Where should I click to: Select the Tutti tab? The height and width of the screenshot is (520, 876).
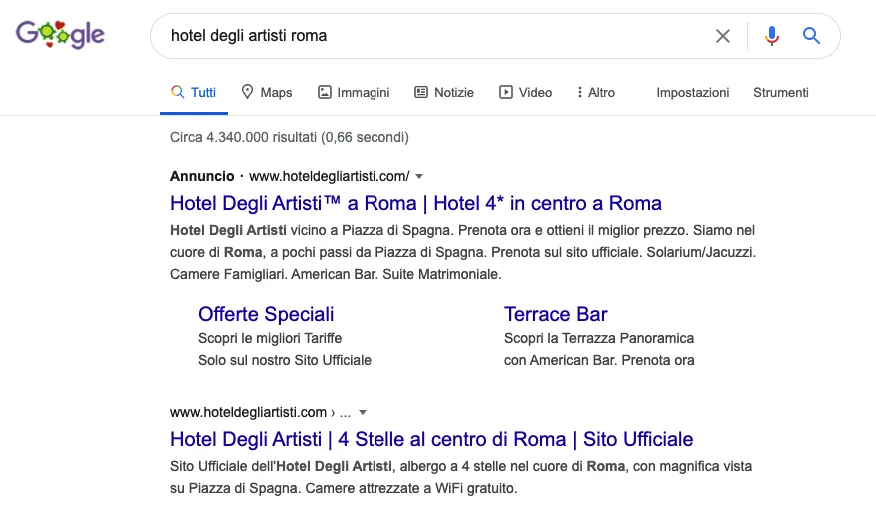tap(194, 92)
